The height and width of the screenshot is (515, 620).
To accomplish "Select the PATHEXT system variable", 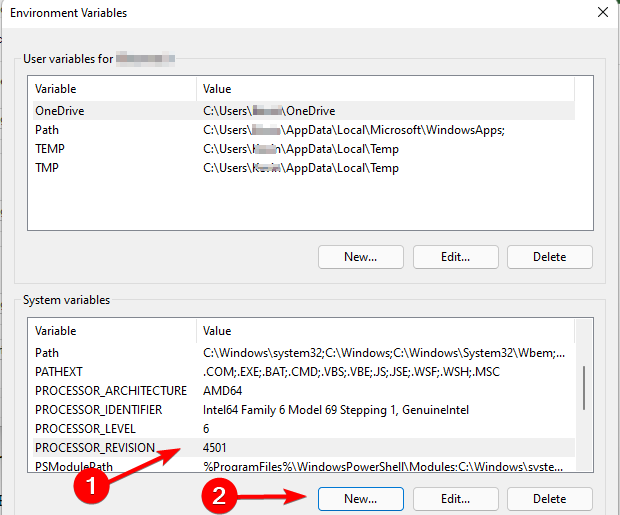I will (x=58, y=372).
